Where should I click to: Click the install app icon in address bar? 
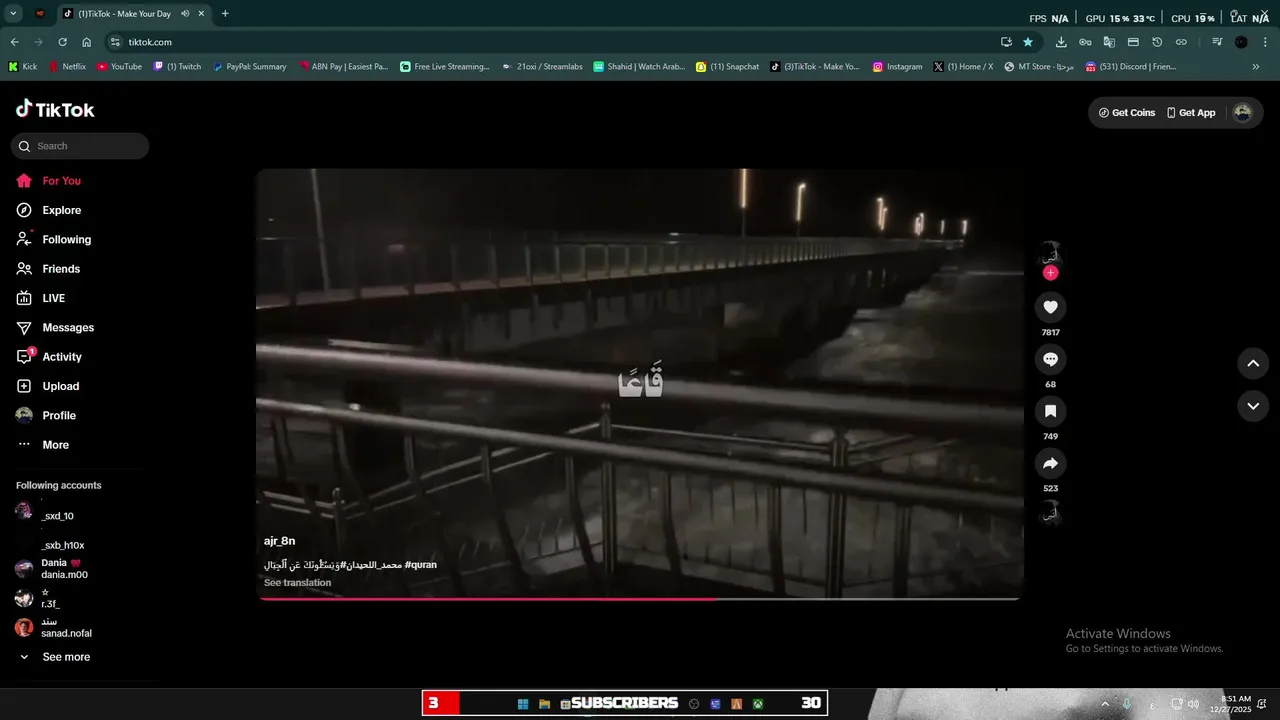point(1006,42)
